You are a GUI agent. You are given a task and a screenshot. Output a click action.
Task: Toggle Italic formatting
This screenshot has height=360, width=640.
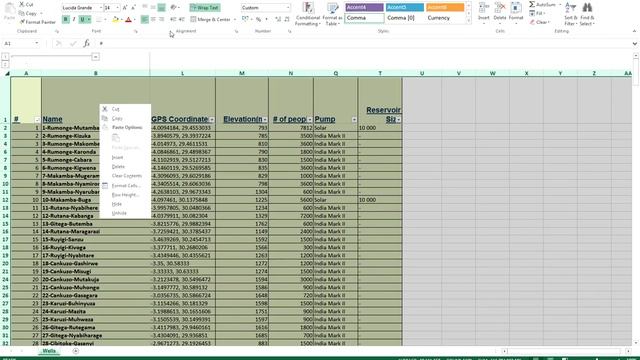[74, 19]
